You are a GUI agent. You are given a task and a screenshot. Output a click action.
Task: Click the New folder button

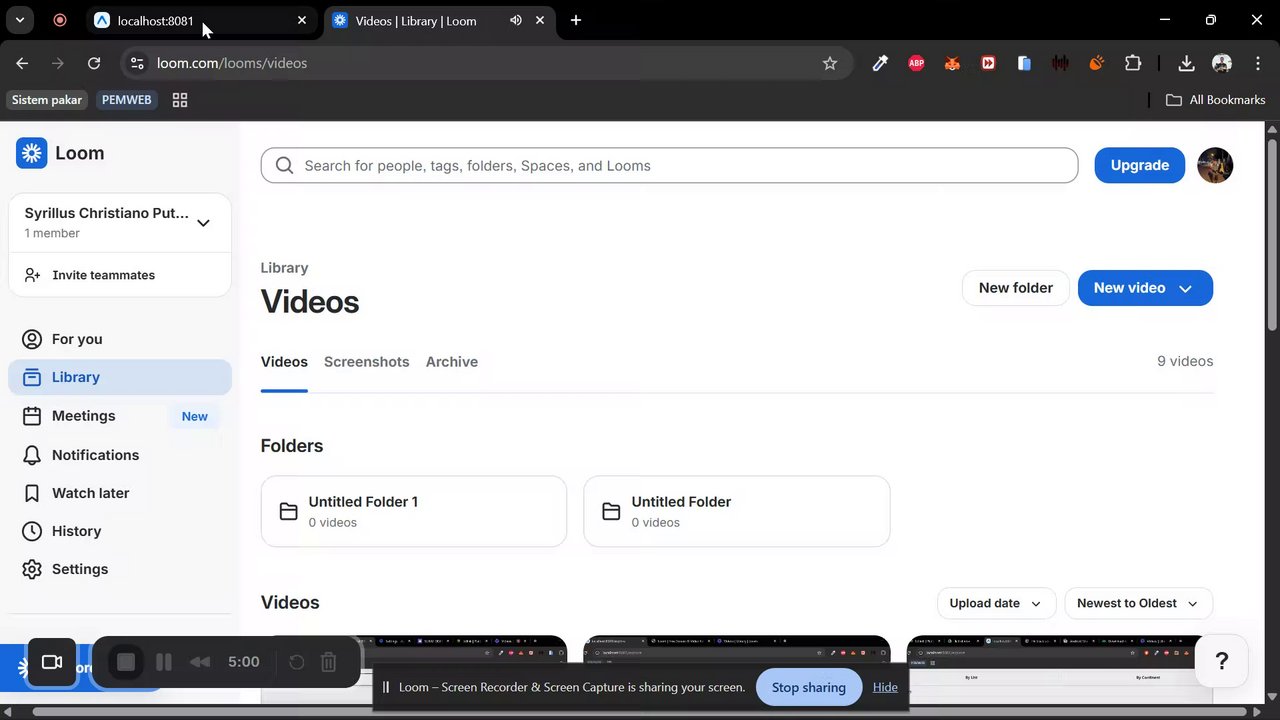(1015, 288)
